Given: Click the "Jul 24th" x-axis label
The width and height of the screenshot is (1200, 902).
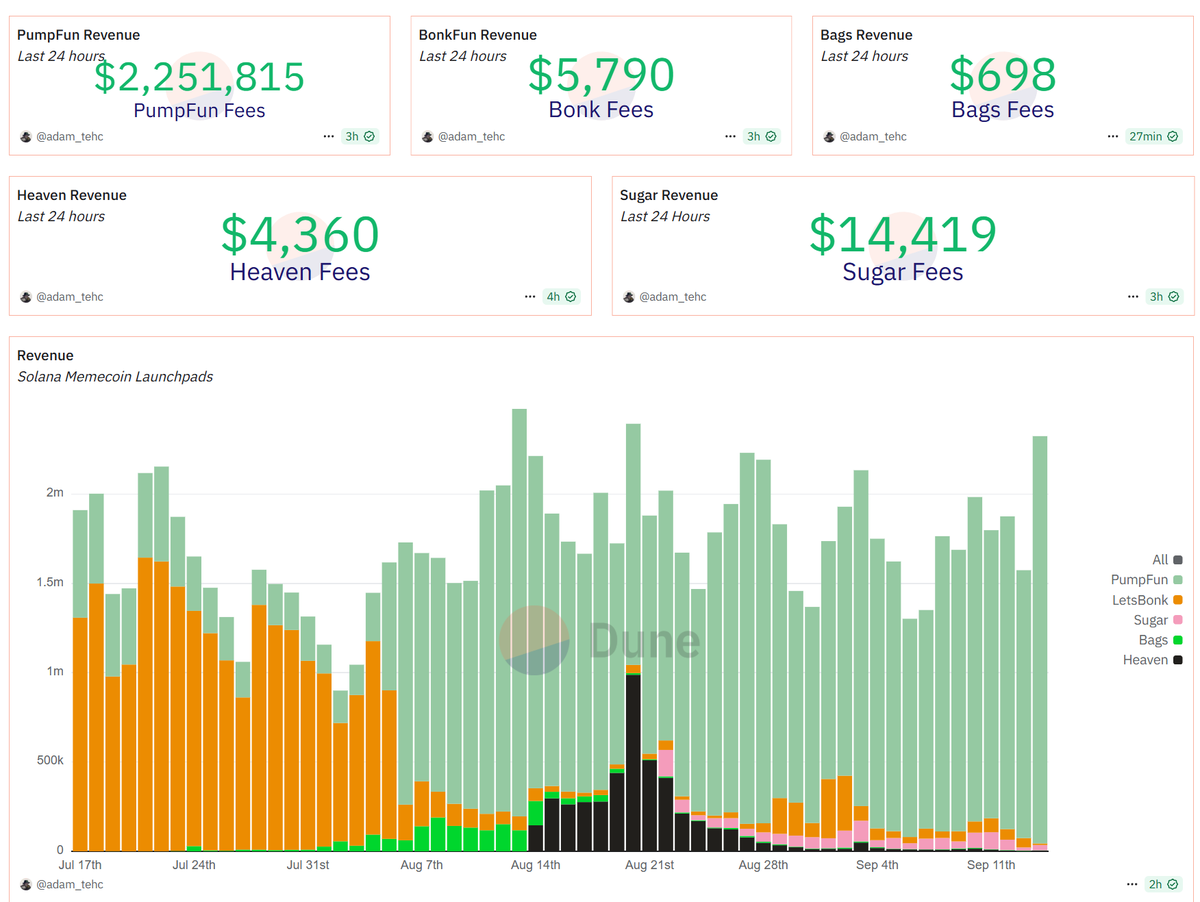Looking at the screenshot, I should (x=194, y=865).
